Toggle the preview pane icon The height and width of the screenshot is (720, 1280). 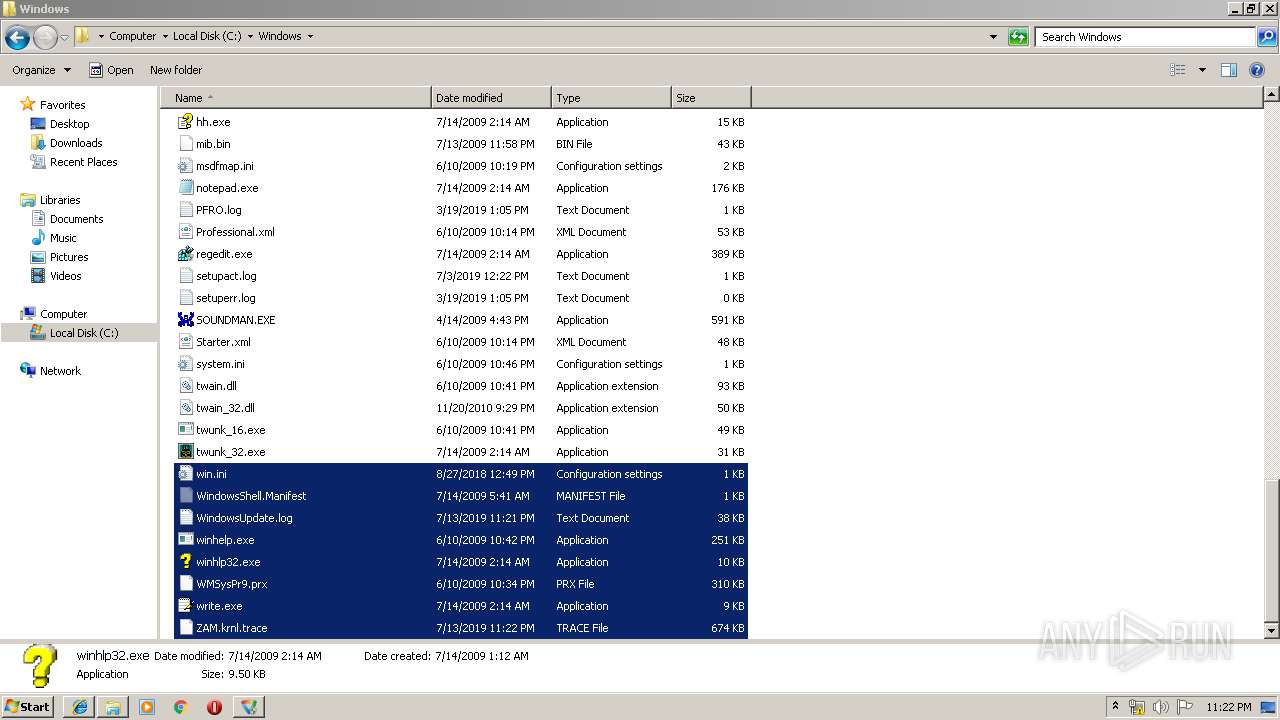coord(1229,70)
